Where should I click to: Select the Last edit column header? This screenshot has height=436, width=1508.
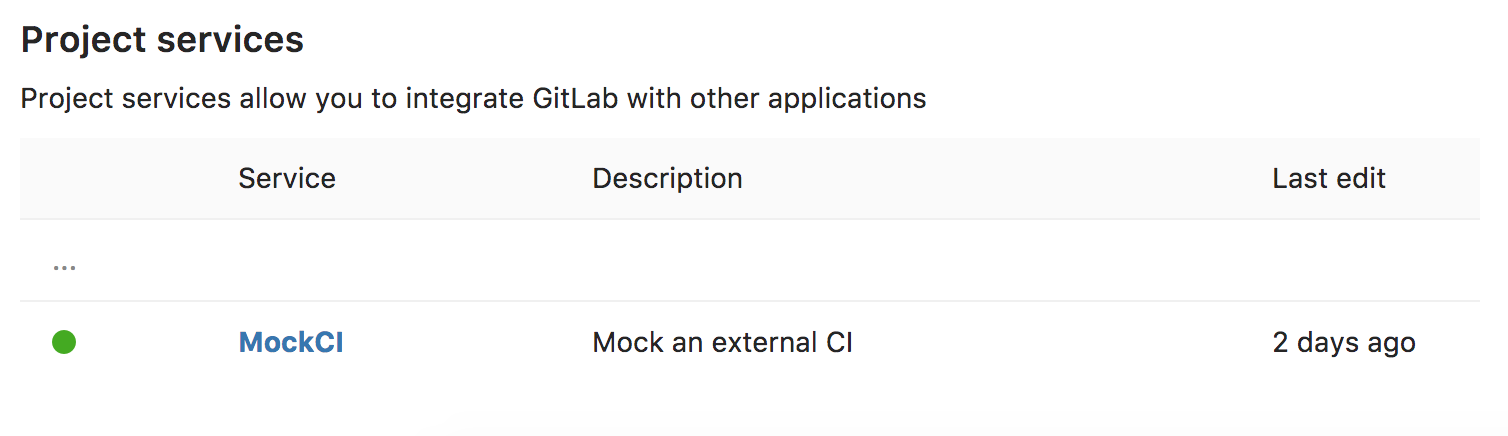click(1329, 178)
